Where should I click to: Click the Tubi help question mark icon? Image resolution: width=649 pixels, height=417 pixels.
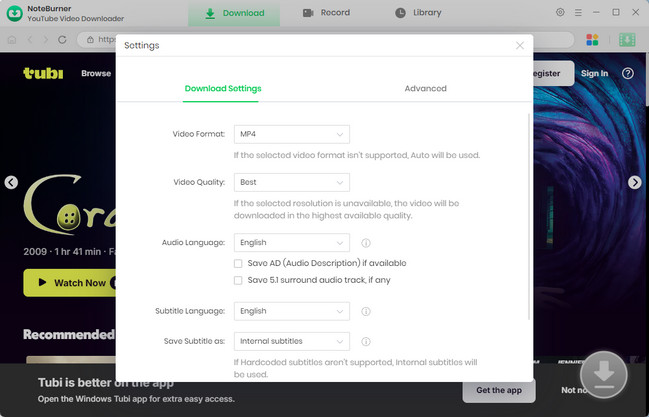point(628,73)
